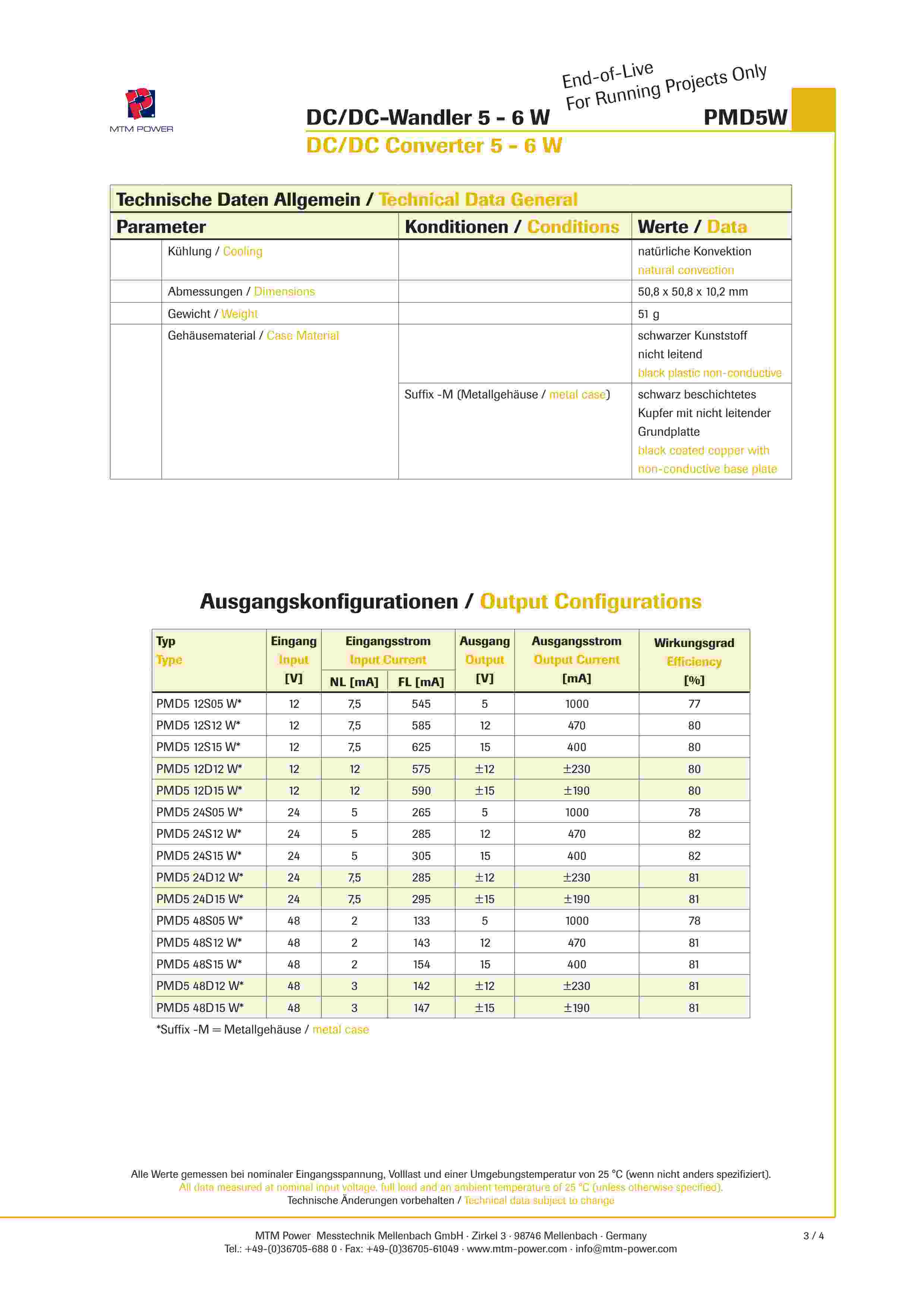Viewport: 924px width, 1306px height.
Task: Click the 50,8 x 50,8 x 10,2 mm dimensions value
Action: (x=693, y=292)
